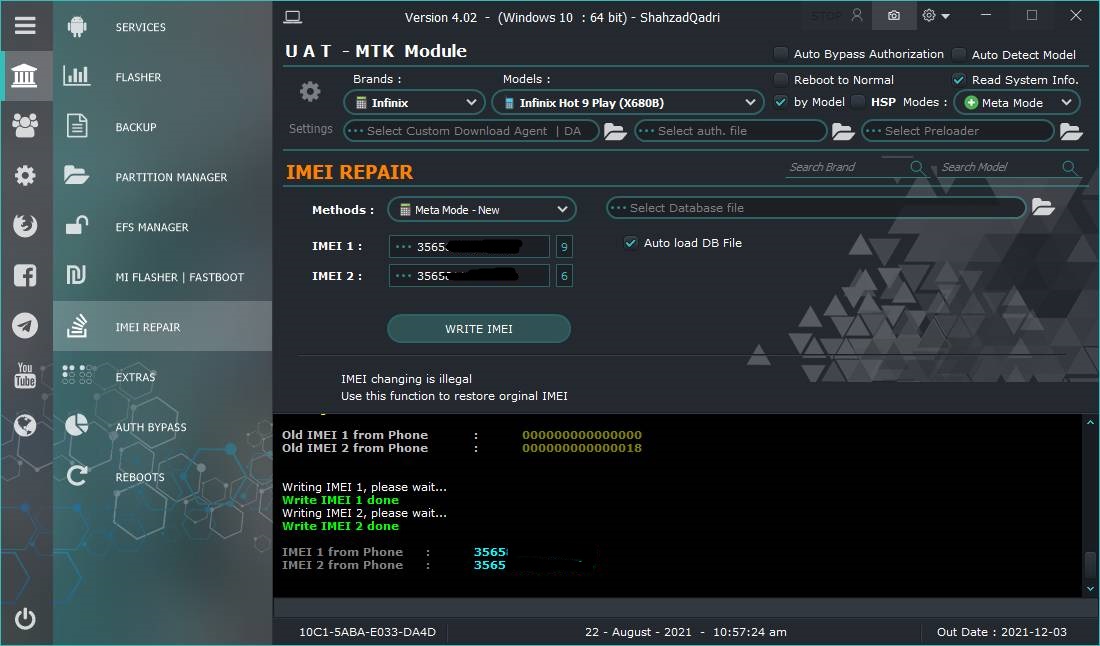Screen dimensions: 1100x646
Task: Click the Select Database file field
Action: (816, 208)
